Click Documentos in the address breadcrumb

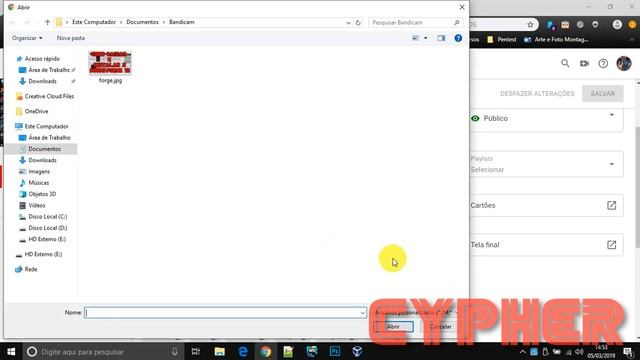pos(142,22)
